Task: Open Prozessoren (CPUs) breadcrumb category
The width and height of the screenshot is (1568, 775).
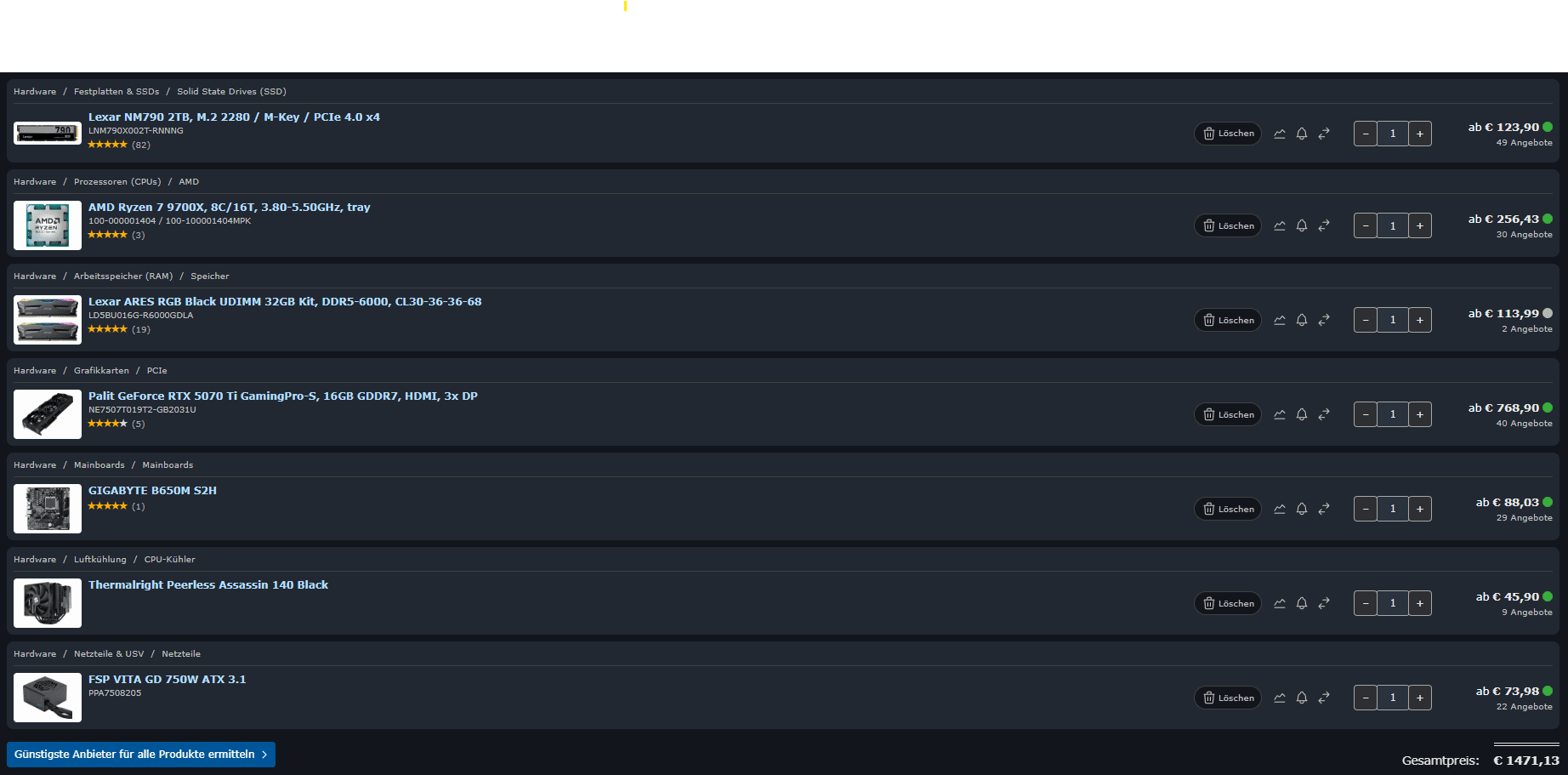Action: (117, 182)
